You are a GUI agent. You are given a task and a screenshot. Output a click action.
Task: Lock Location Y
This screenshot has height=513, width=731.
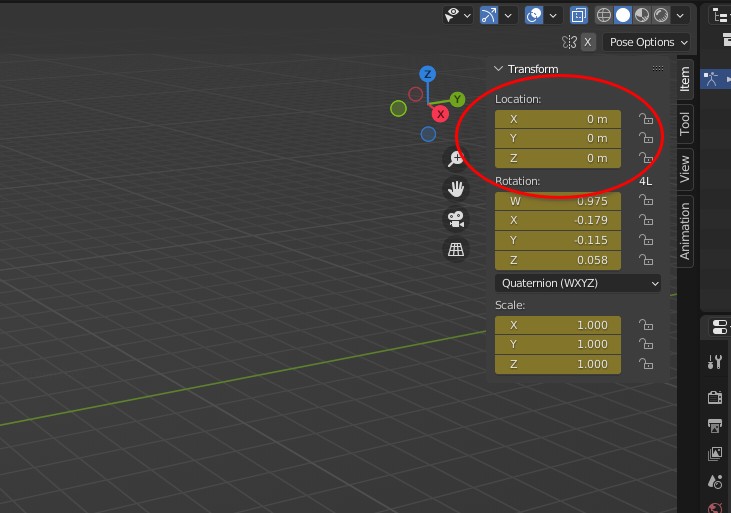point(646,139)
